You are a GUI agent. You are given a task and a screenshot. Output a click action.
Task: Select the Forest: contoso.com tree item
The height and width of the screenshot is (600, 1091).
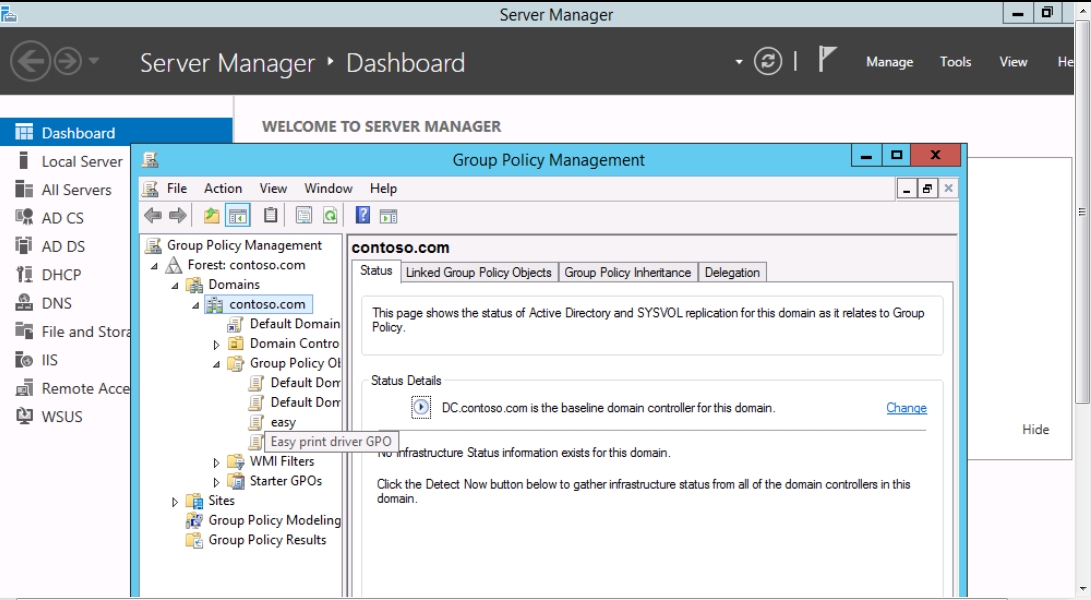[246, 265]
